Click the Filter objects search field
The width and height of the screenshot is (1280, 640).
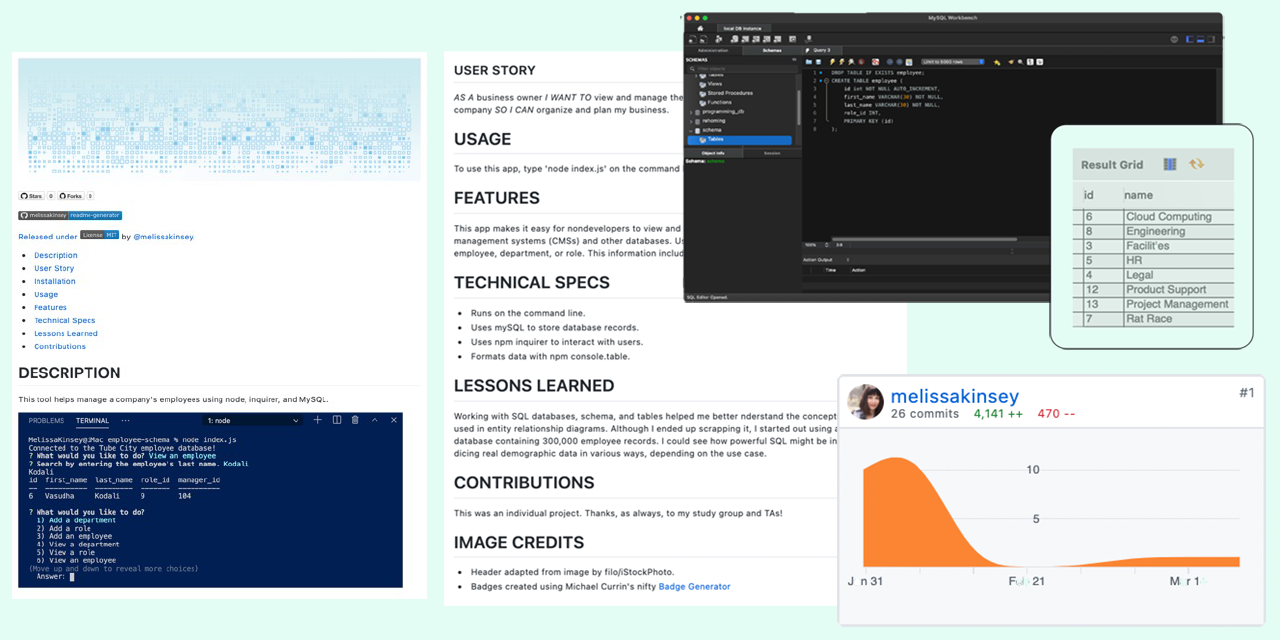[742, 68]
